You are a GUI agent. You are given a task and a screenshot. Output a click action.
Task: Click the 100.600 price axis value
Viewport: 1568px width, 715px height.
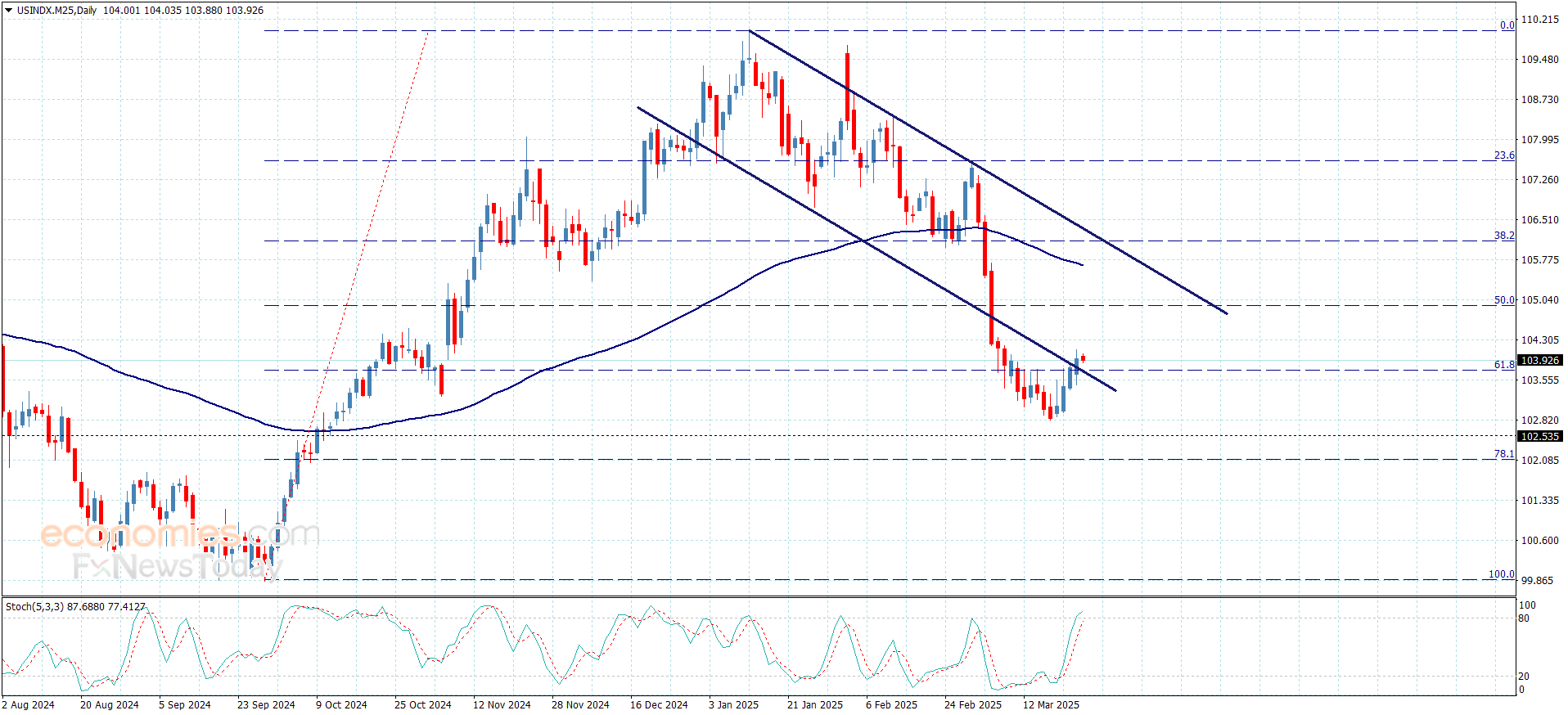(x=1540, y=541)
